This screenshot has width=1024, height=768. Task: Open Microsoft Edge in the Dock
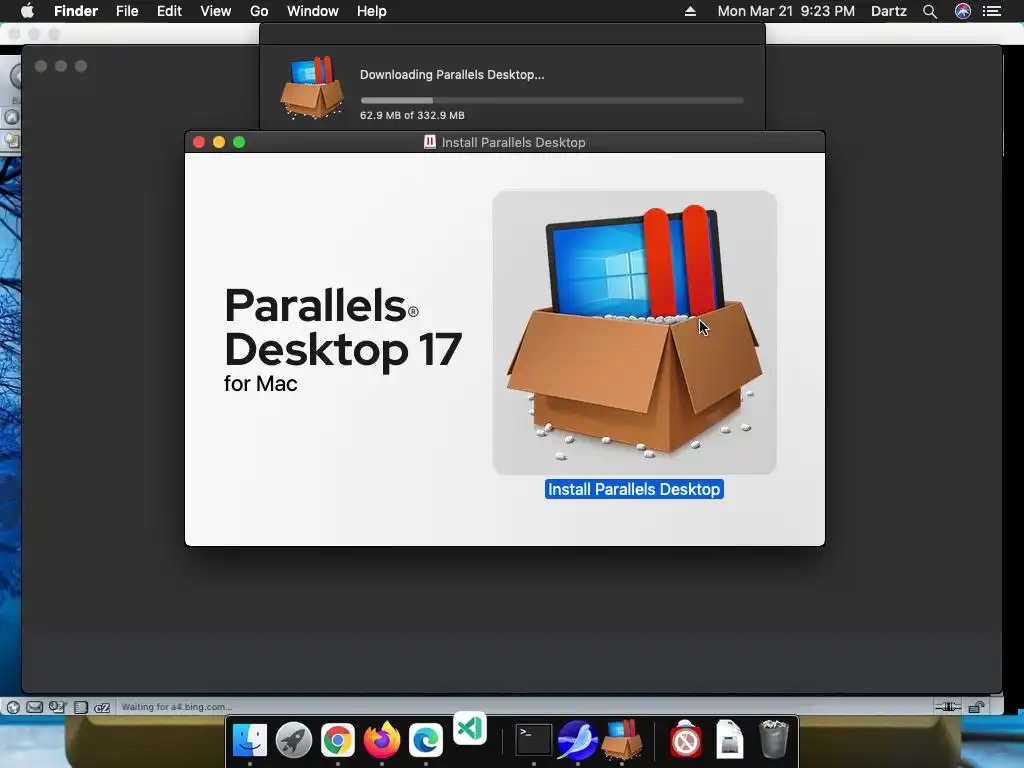pos(426,740)
